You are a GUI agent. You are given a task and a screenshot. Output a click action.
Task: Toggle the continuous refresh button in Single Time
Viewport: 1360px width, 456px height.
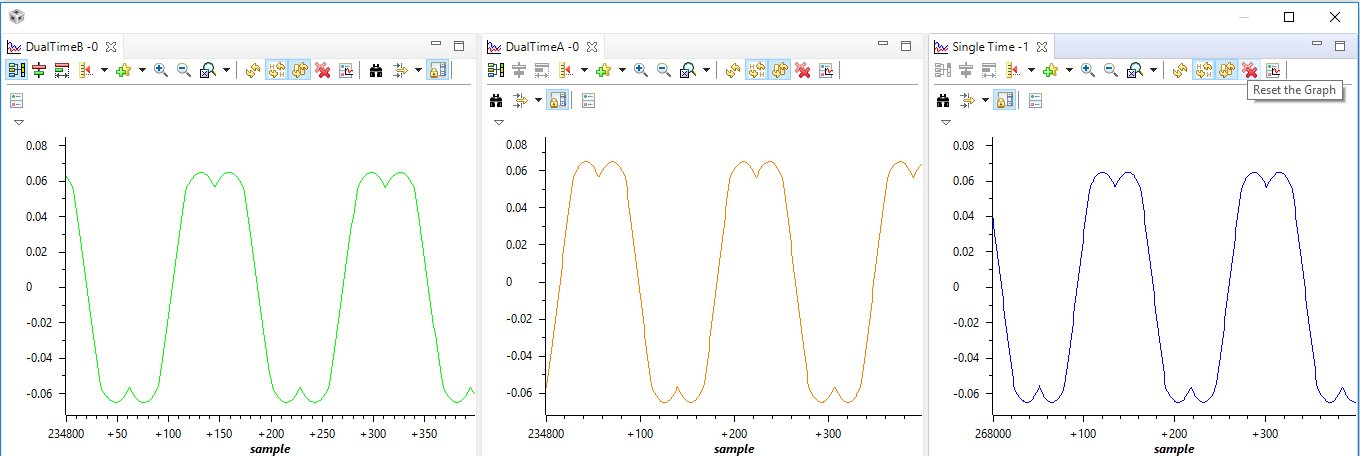[1225, 70]
